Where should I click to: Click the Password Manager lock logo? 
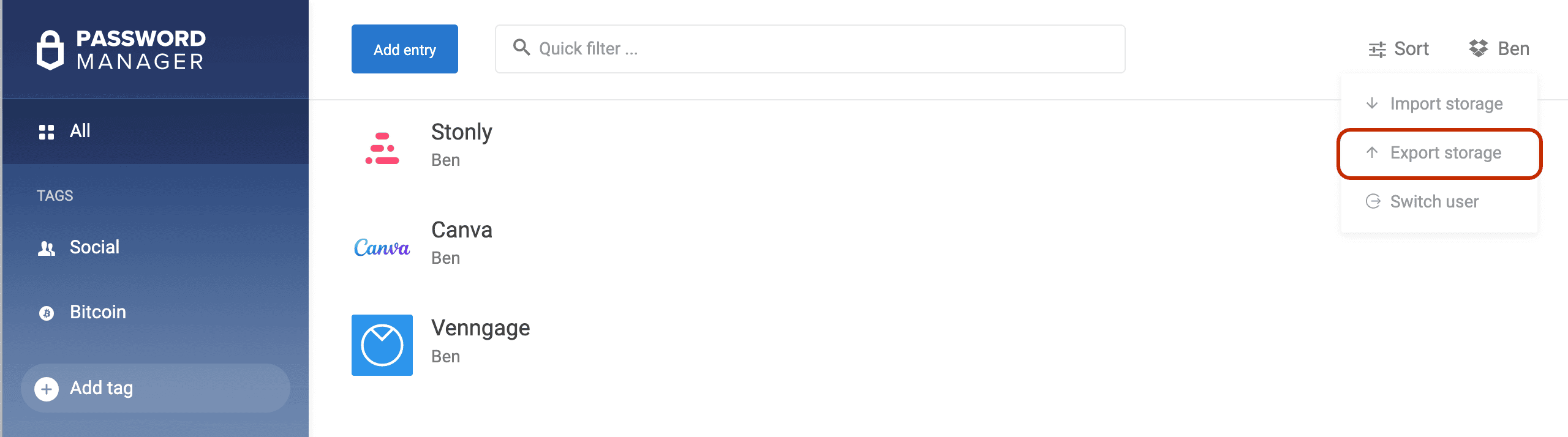tap(50, 50)
